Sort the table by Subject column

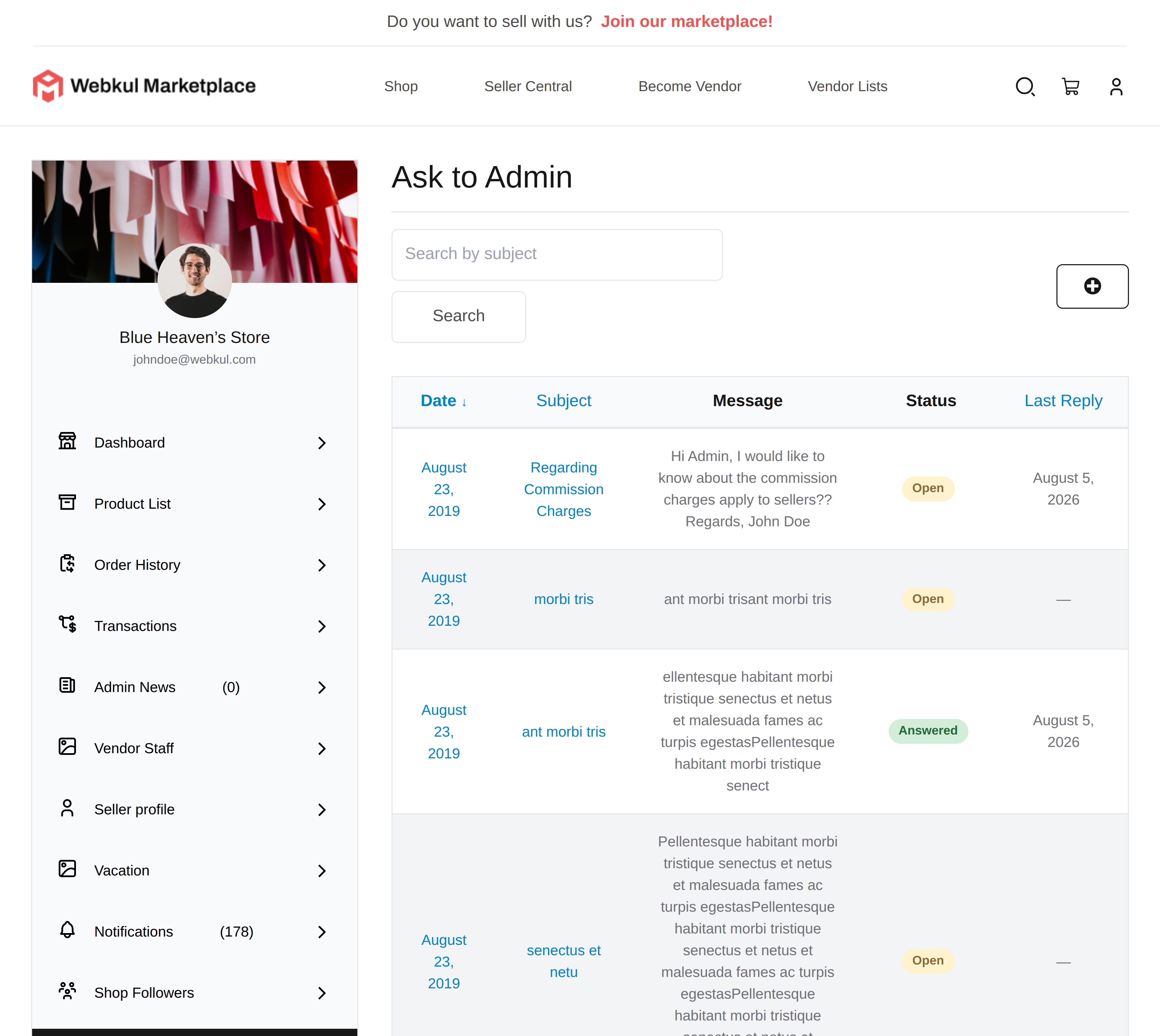[563, 401]
